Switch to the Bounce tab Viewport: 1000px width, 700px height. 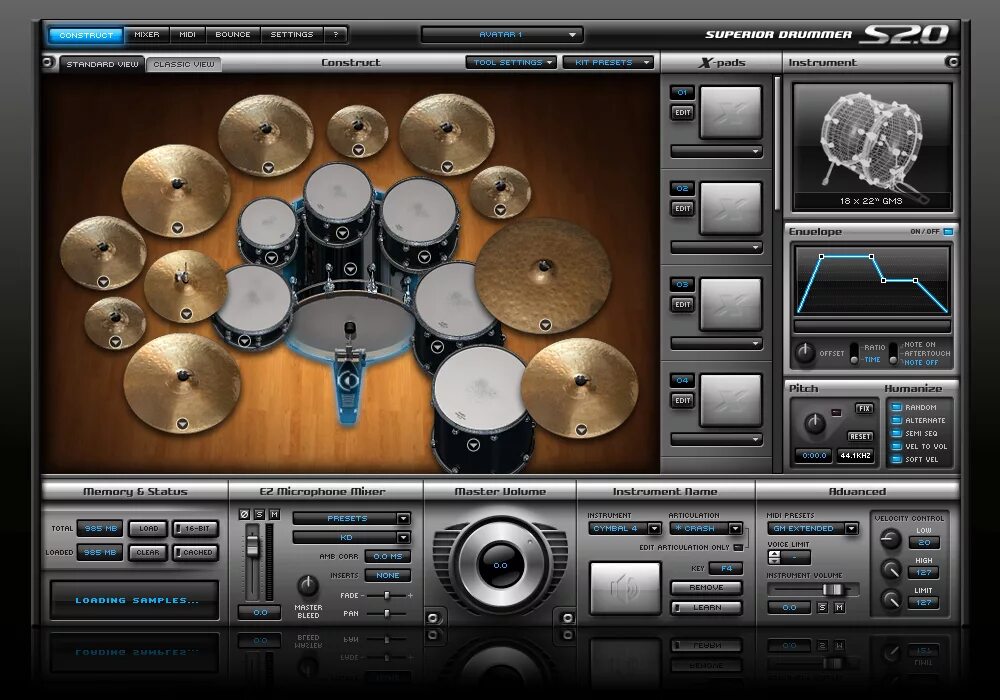pyautogui.click(x=233, y=34)
